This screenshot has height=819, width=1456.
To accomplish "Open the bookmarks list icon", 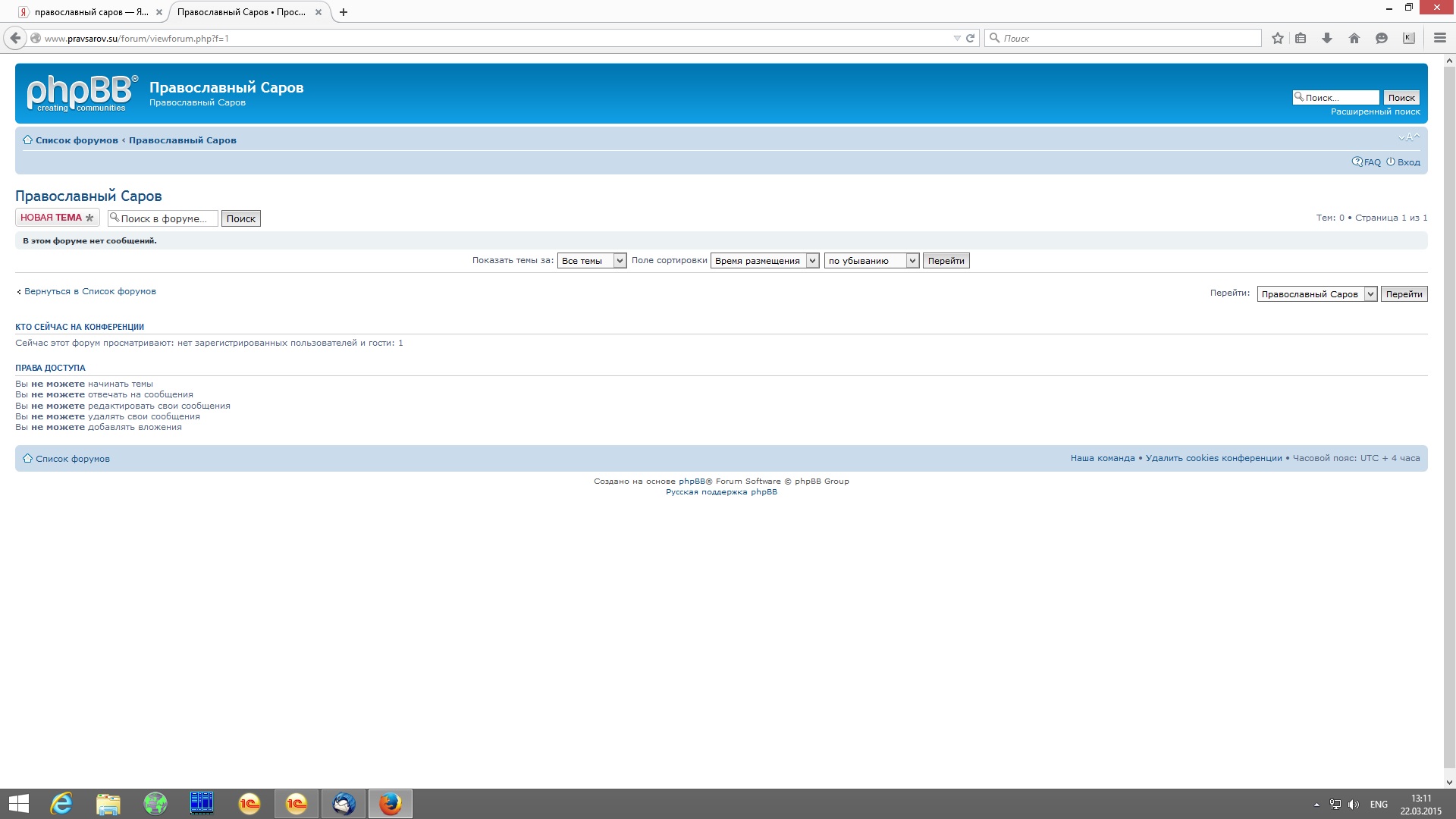I will (1301, 38).
